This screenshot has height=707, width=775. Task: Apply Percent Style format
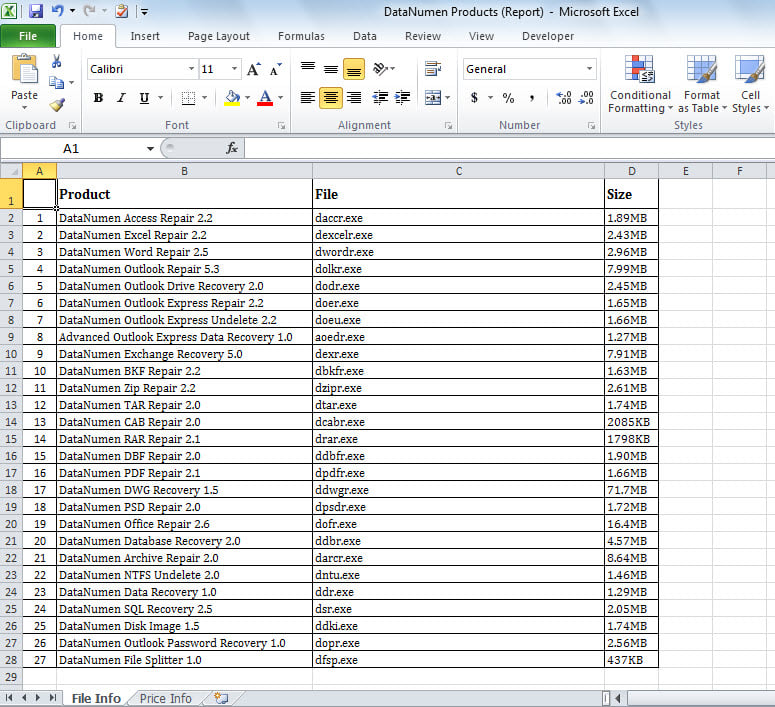pos(508,97)
